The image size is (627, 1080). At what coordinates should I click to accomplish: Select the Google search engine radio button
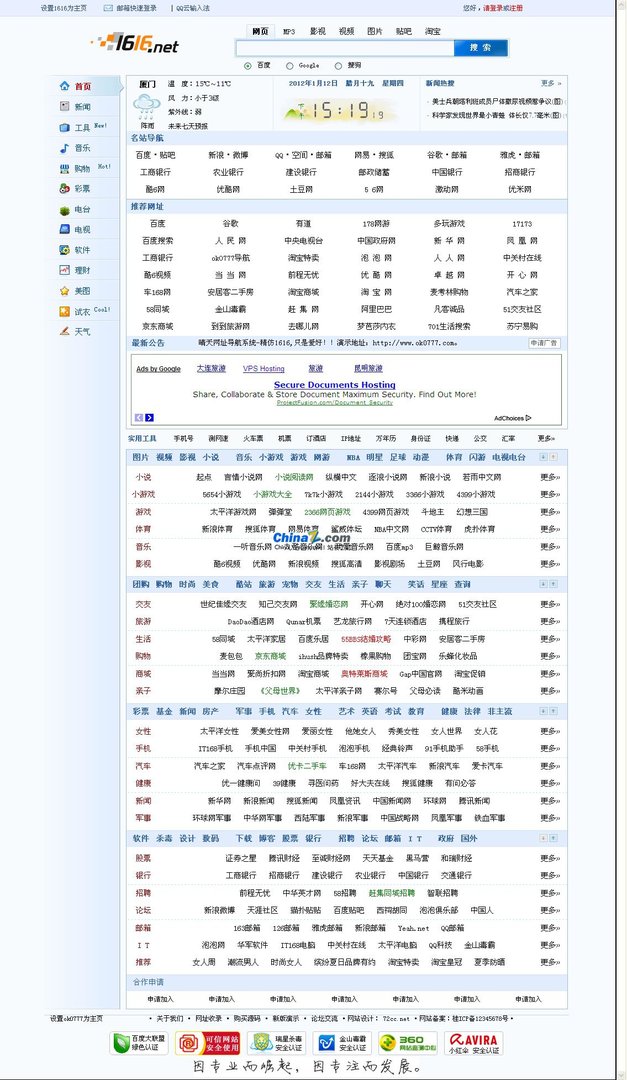[289, 66]
